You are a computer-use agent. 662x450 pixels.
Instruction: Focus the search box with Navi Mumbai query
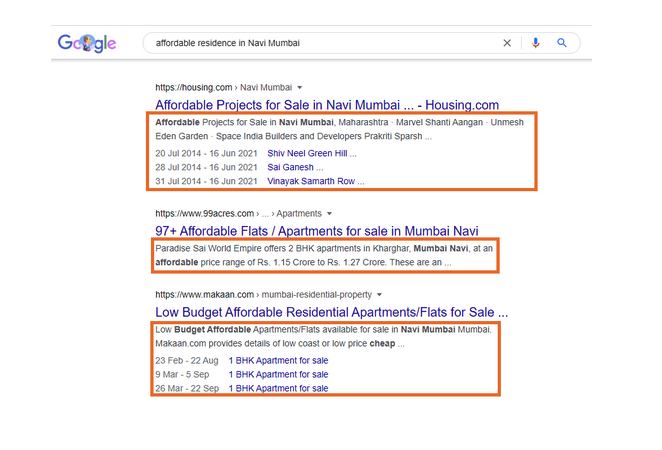(x=320, y=43)
